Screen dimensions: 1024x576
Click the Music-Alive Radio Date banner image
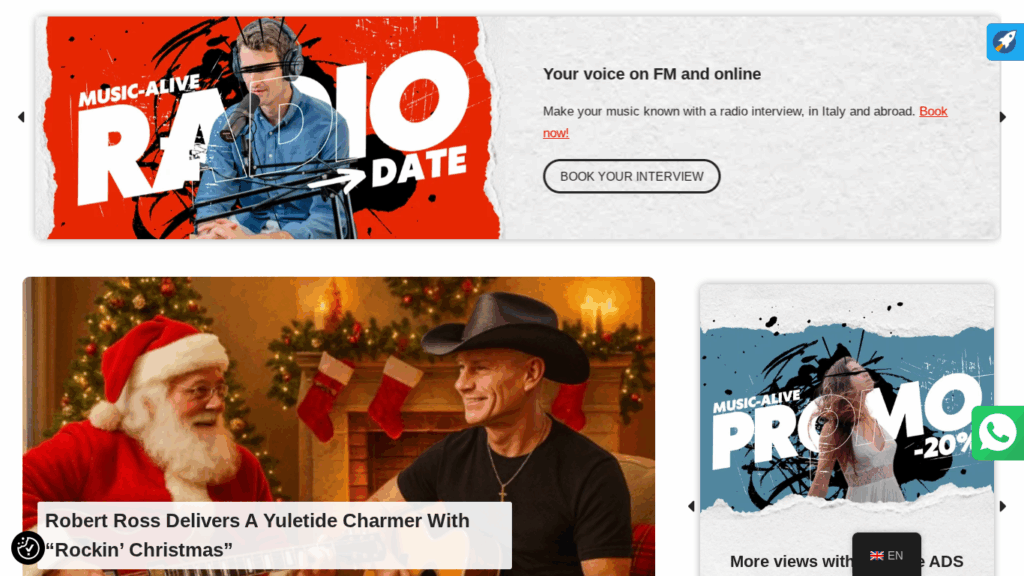269,128
